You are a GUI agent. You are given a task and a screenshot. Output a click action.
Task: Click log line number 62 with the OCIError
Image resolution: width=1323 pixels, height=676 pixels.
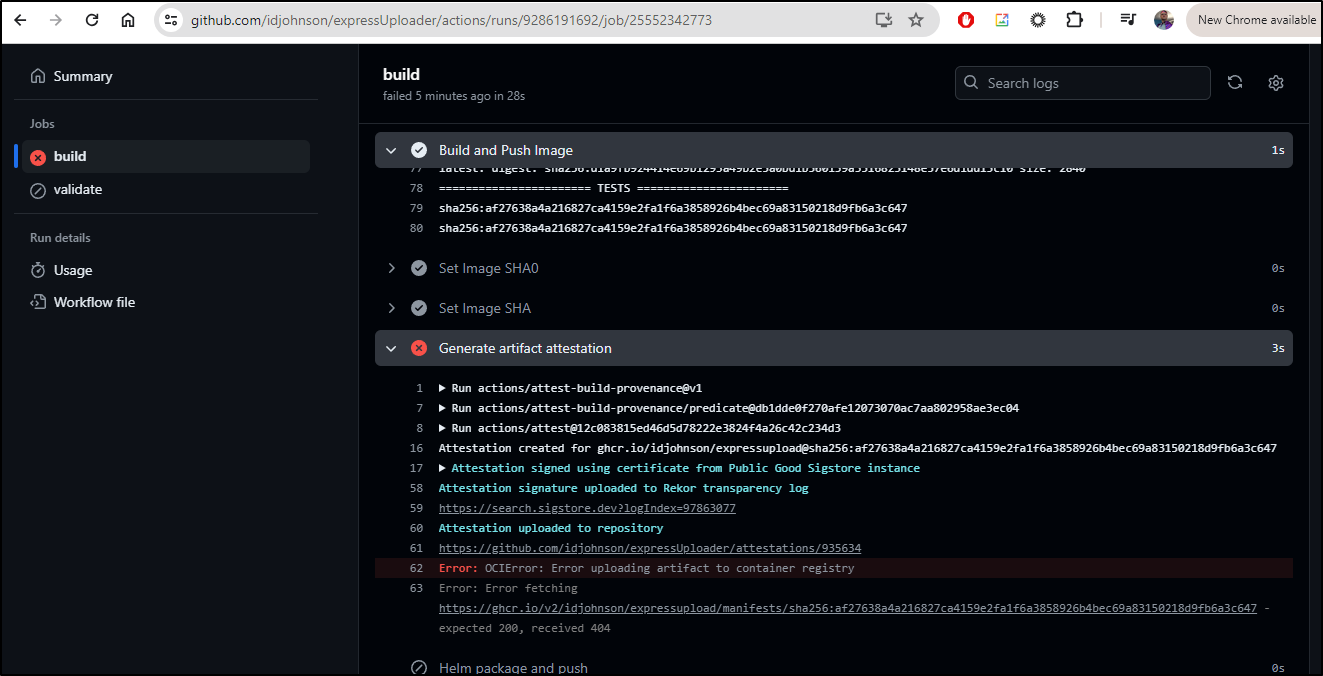click(x=417, y=568)
